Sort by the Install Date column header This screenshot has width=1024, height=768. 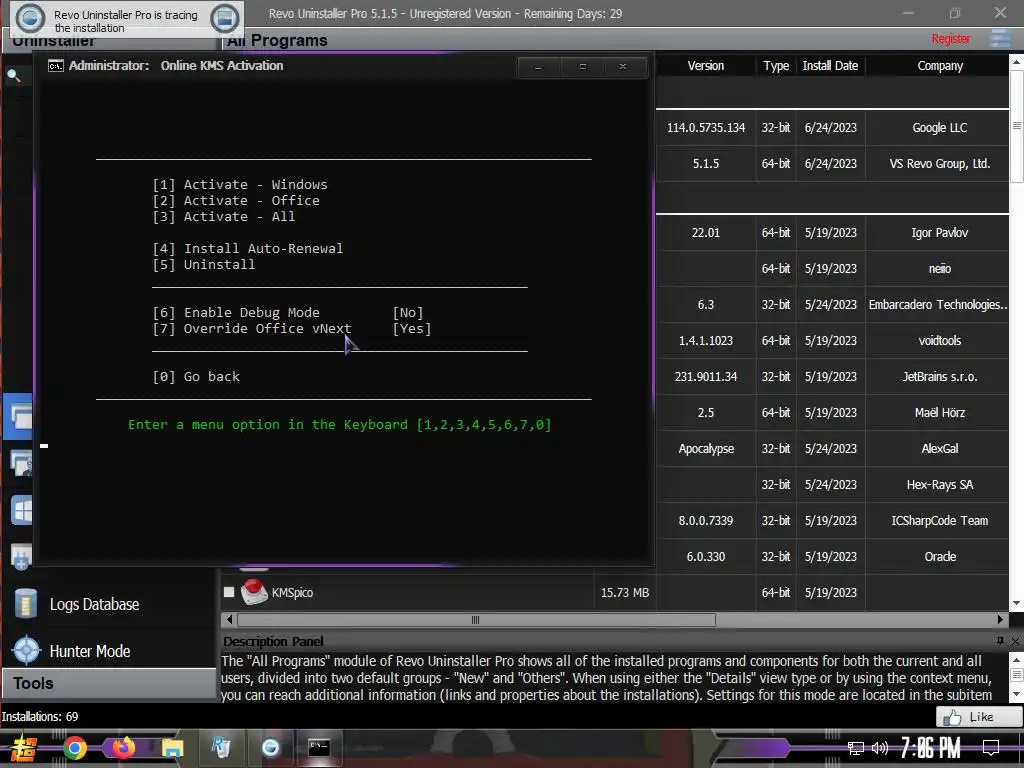(x=830, y=66)
